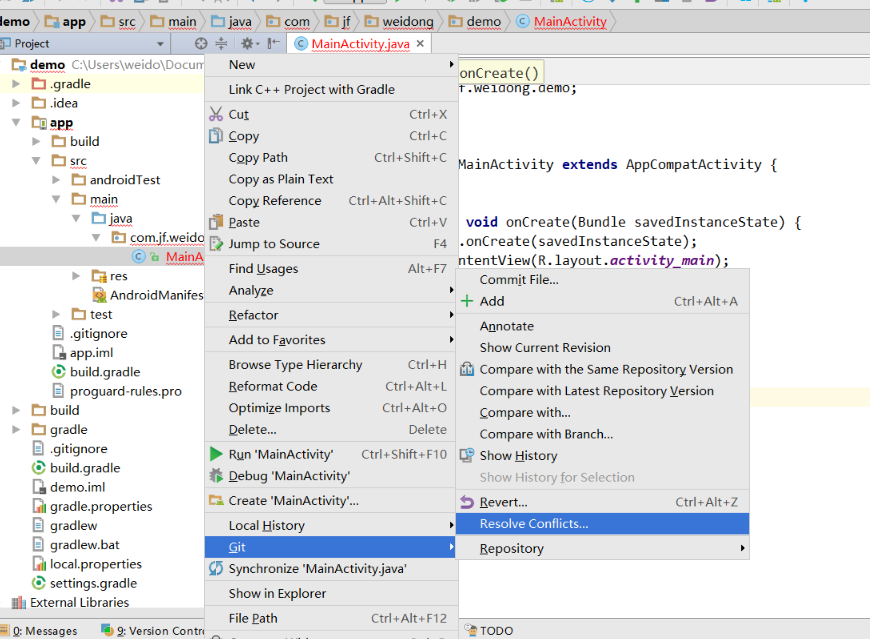Click the AndroidManifest file icon

(x=99, y=295)
